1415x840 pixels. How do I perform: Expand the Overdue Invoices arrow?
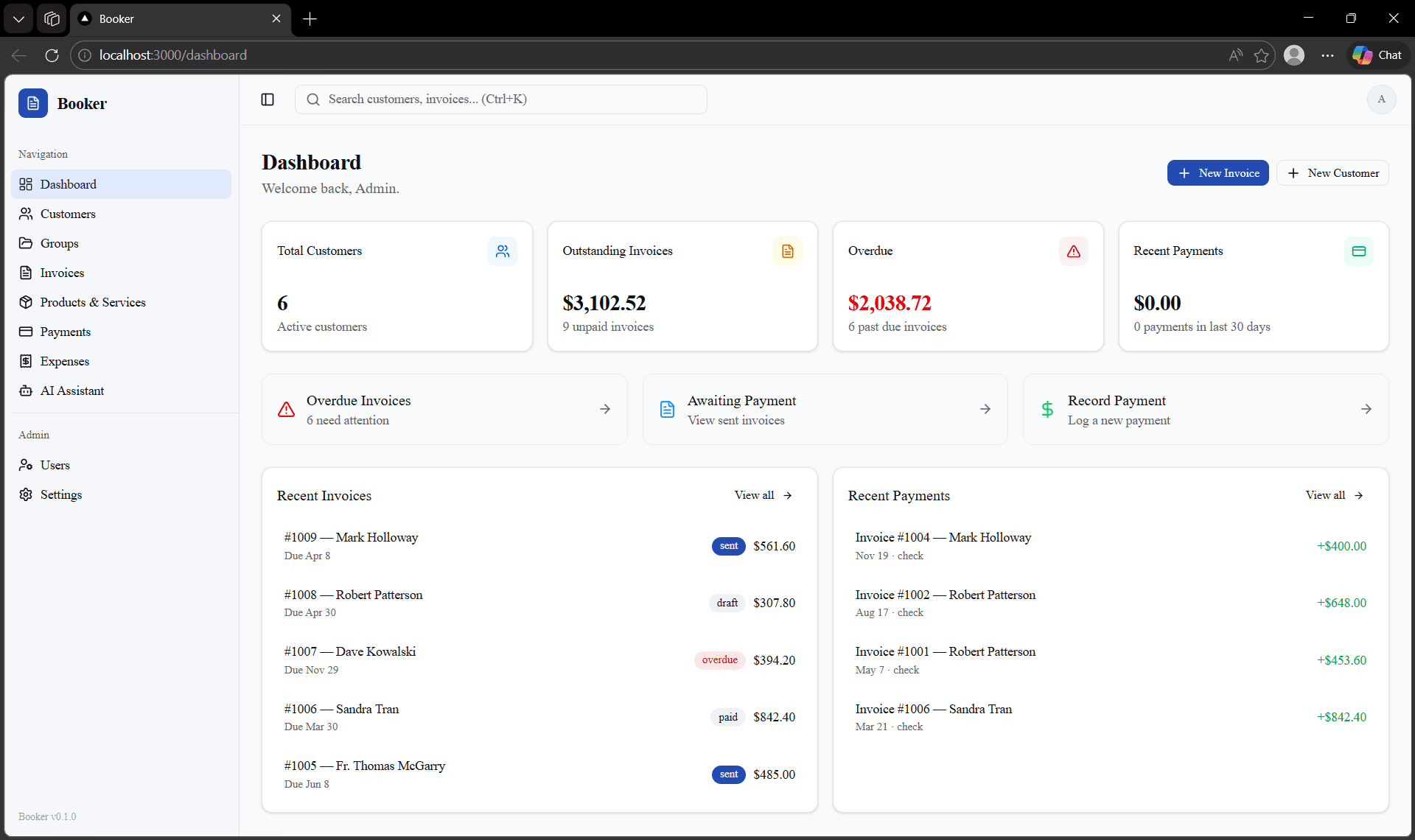(605, 409)
